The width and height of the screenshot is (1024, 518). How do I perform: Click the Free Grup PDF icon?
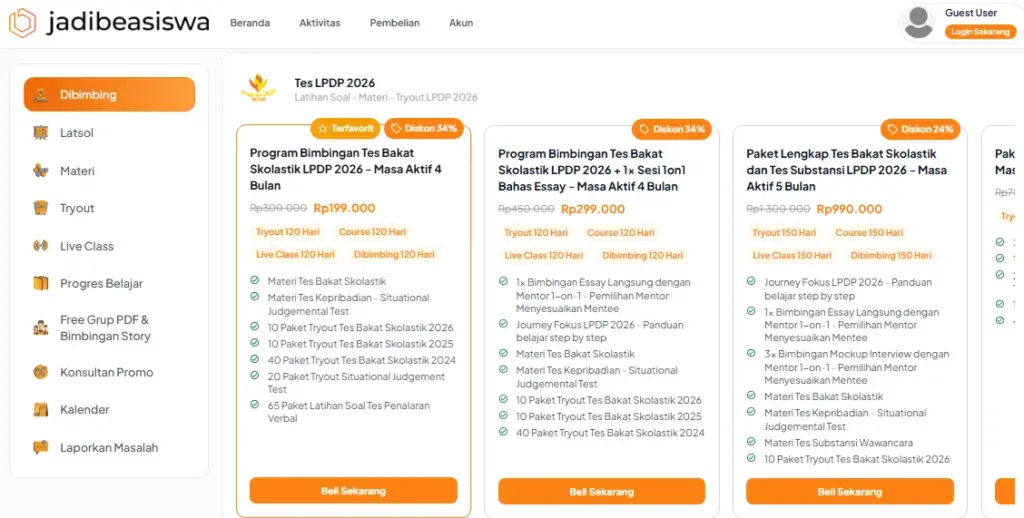(40, 328)
